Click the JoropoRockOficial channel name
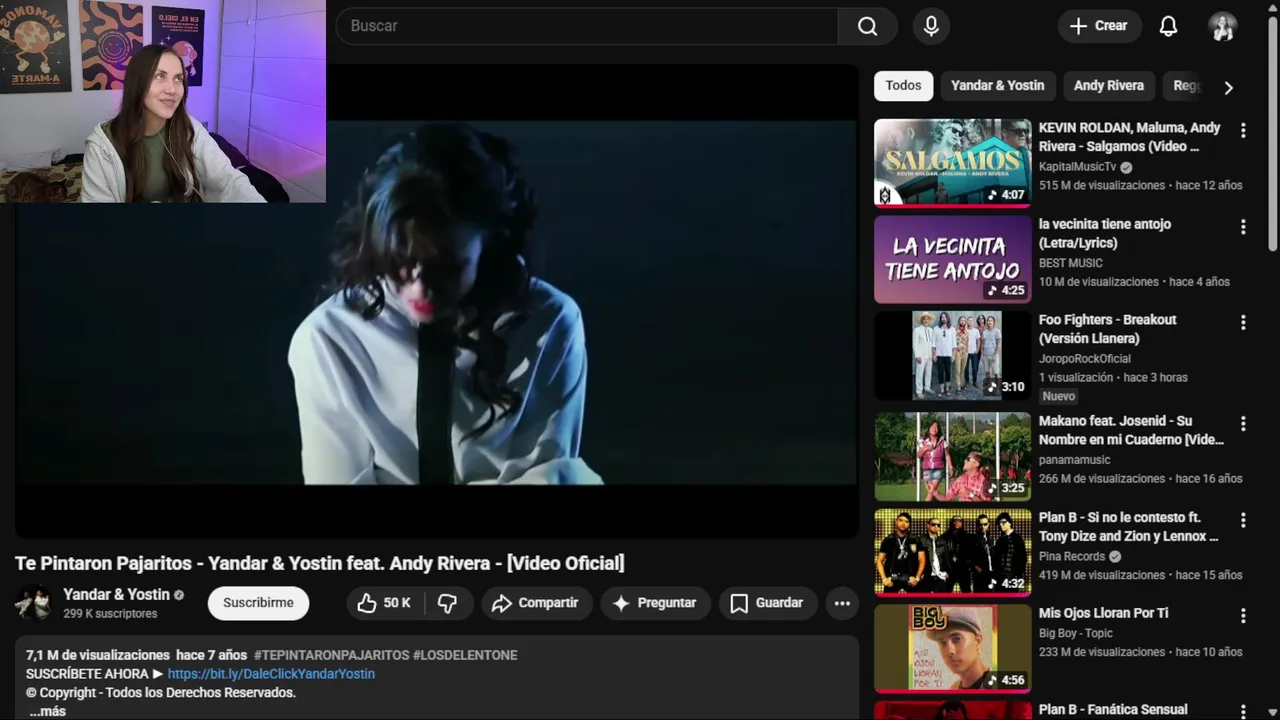Image resolution: width=1280 pixels, height=720 pixels. (x=1084, y=359)
